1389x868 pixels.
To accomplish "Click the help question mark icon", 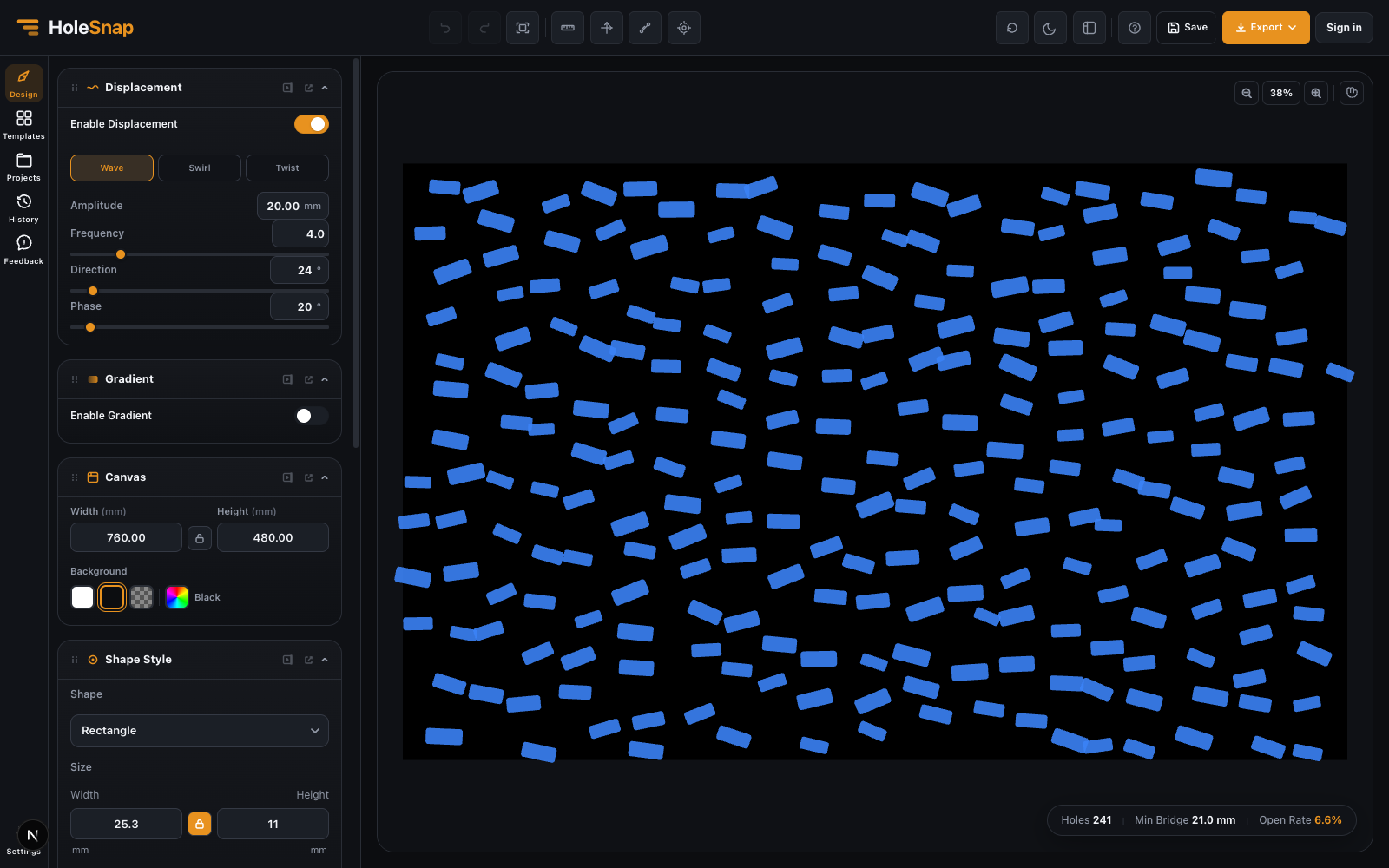I will (x=1135, y=28).
